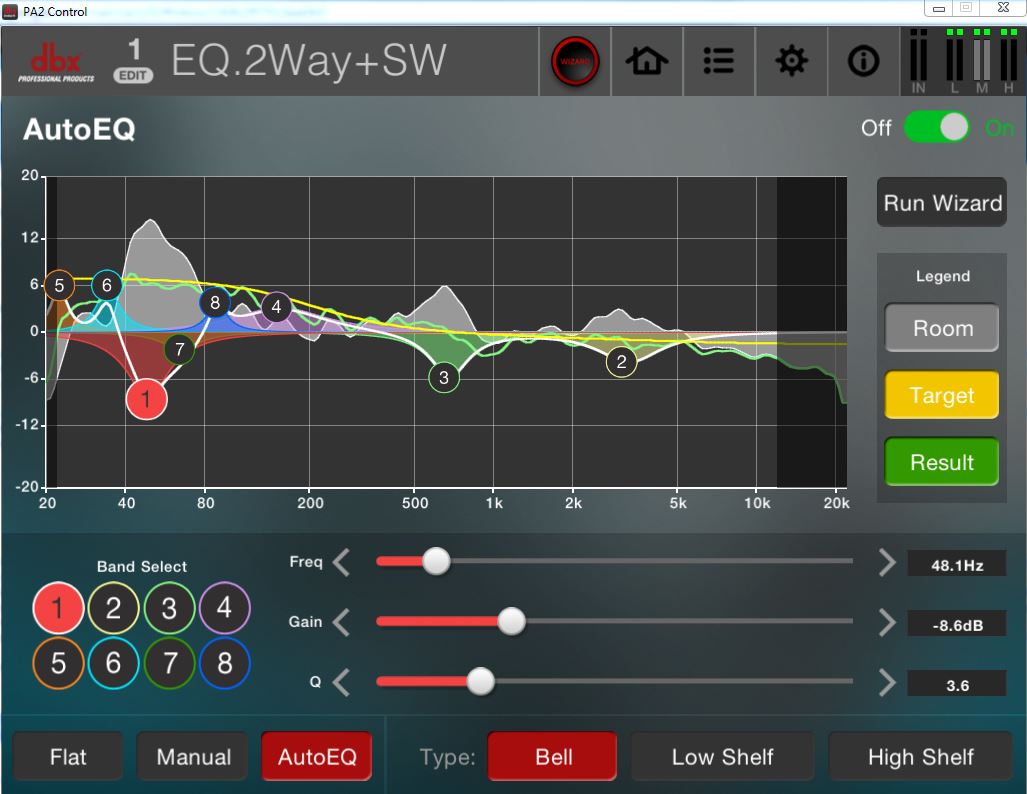Toggle the Result curve legend
This screenshot has height=794, width=1027.
click(942, 462)
